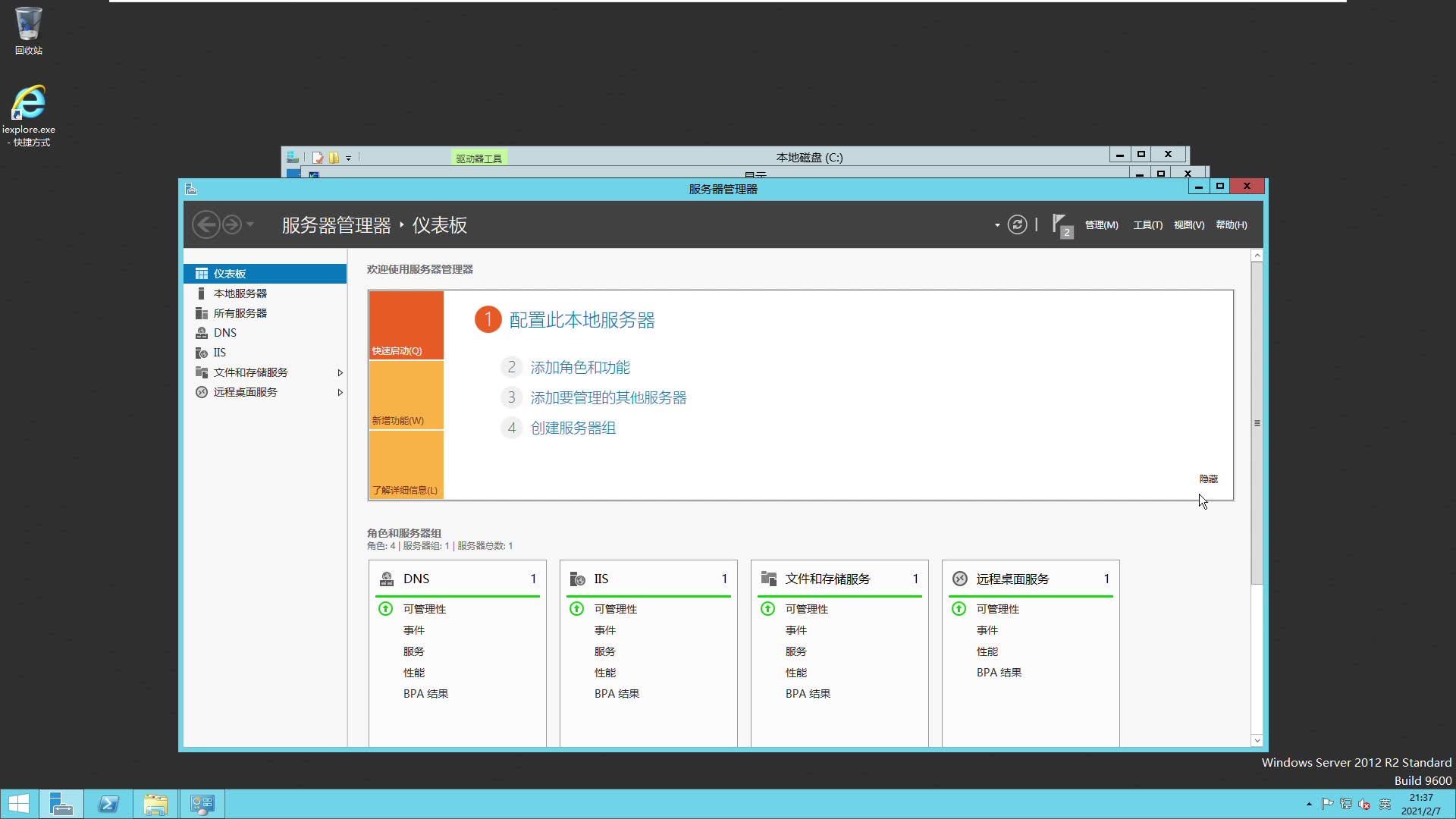Image resolution: width=1456 pixels, height=819 pixels.
Task: Click the Windows Start button
Action: tap(18, 804)
